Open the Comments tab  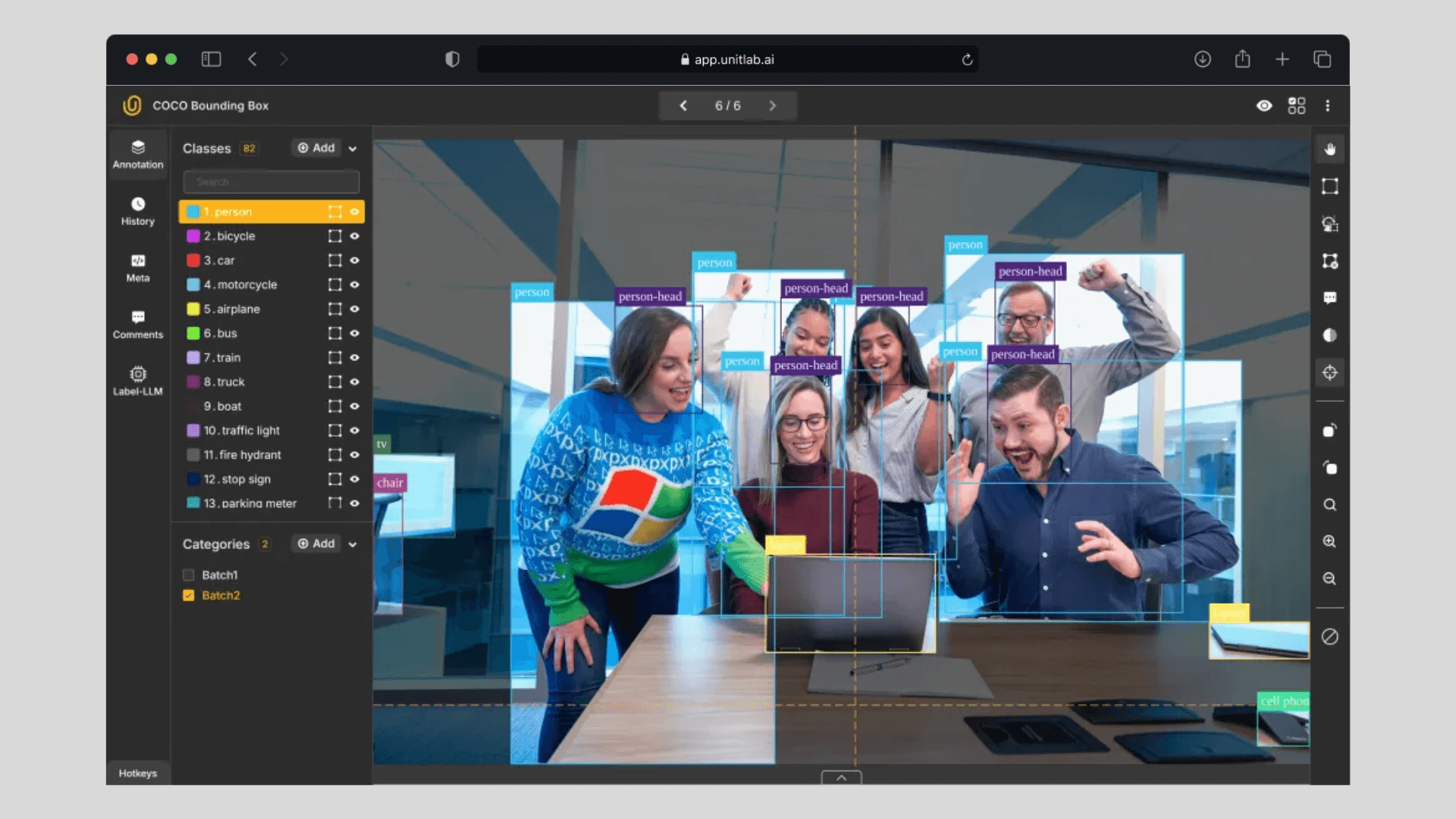(137, 324)
